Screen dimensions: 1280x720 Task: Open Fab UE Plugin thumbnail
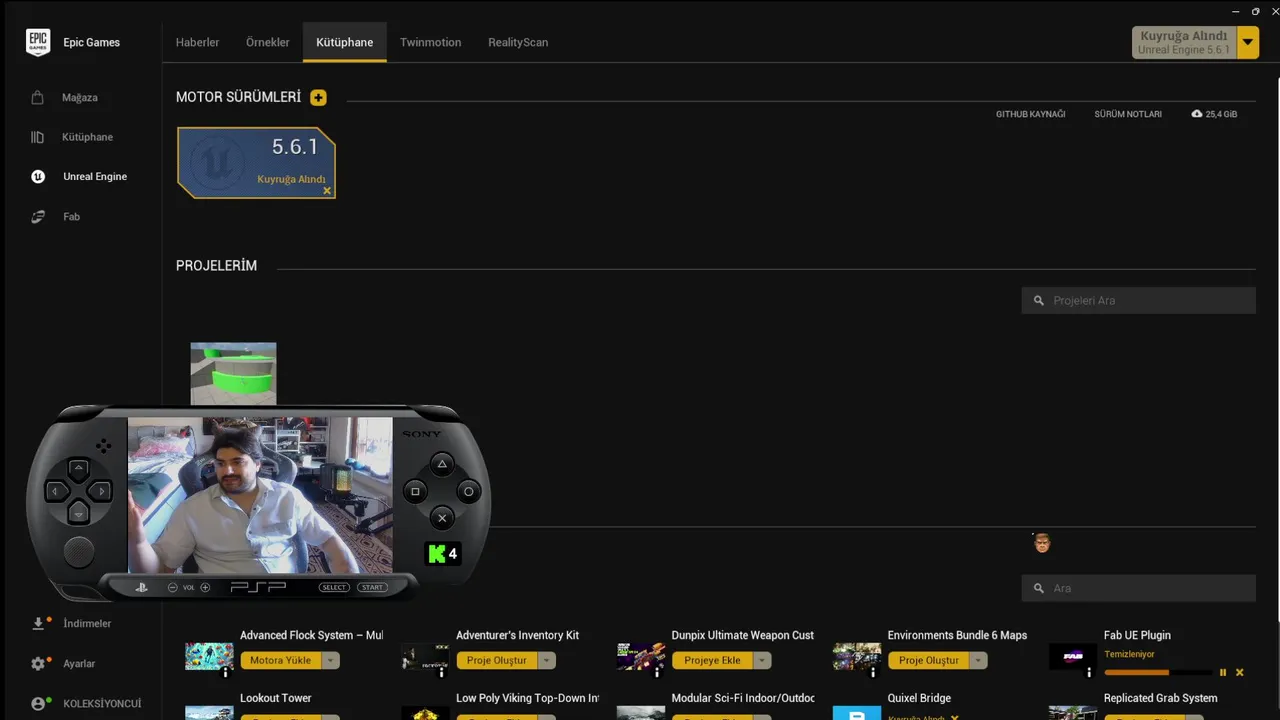point(1073,656)
